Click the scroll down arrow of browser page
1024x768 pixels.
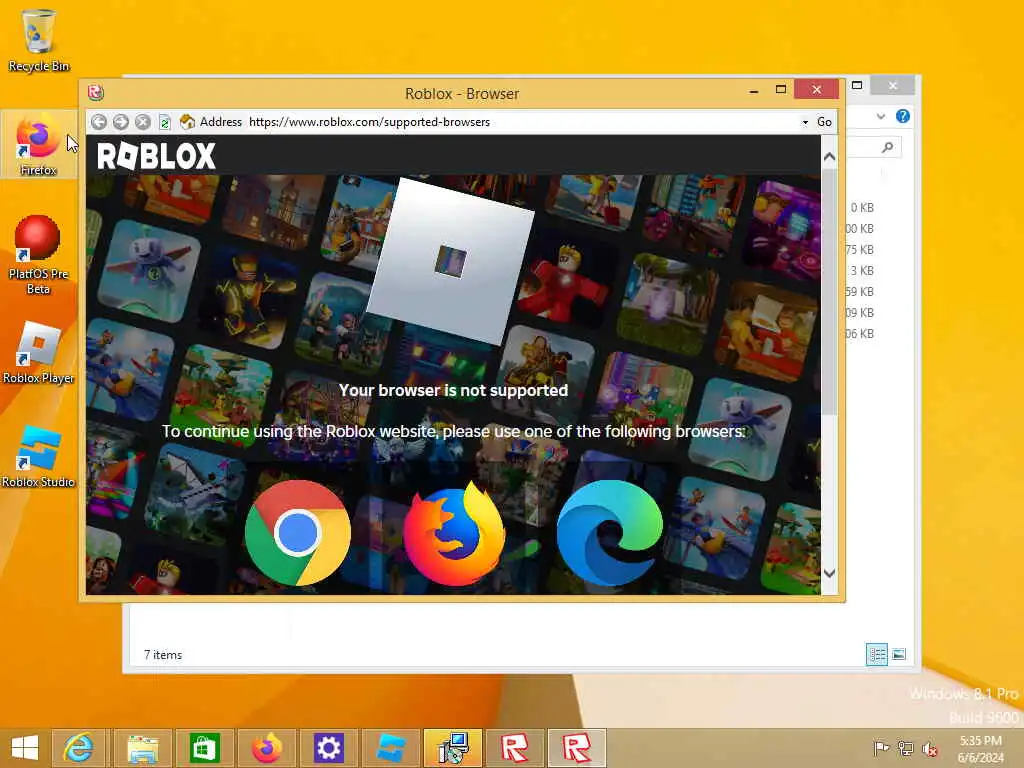pos(829,573)
